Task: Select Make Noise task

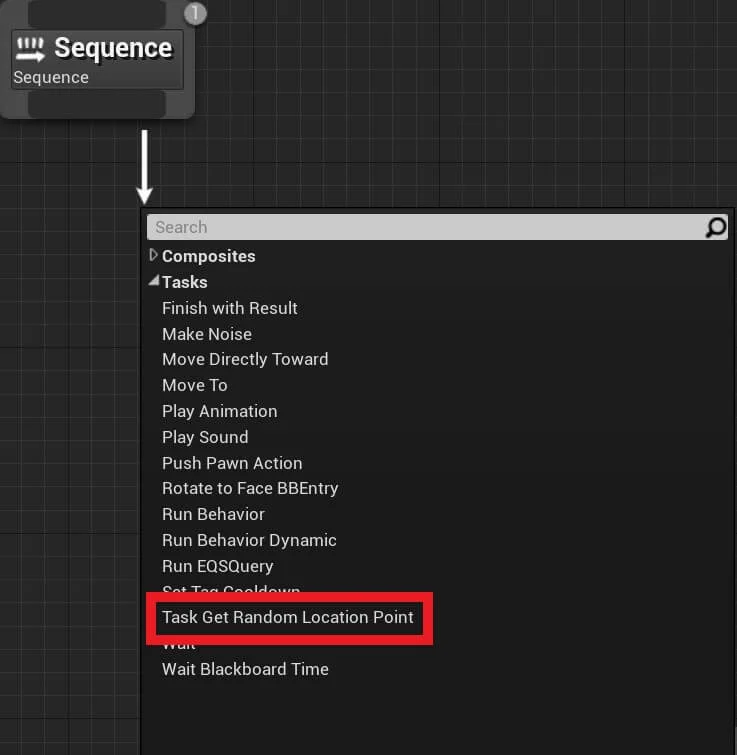Action: (207, 334)
